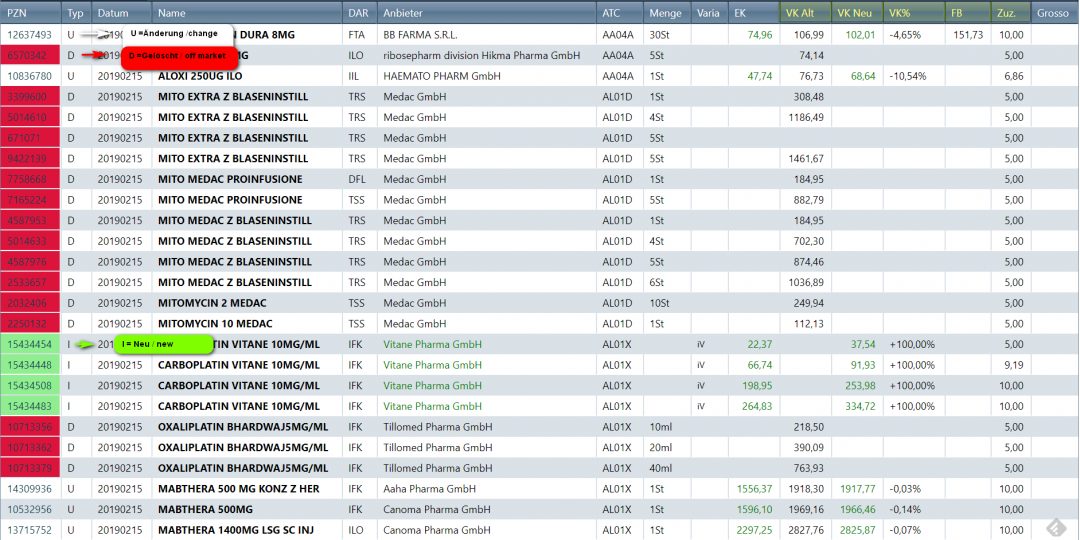1080x540 pixels.
Task: Click green PZN cell 15434448
Action: click(x=30, y=365)
